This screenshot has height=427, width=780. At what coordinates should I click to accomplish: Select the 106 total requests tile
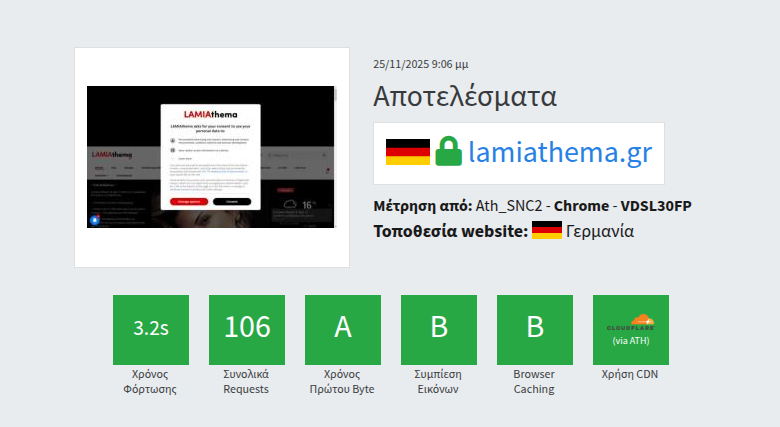[247, 329]
